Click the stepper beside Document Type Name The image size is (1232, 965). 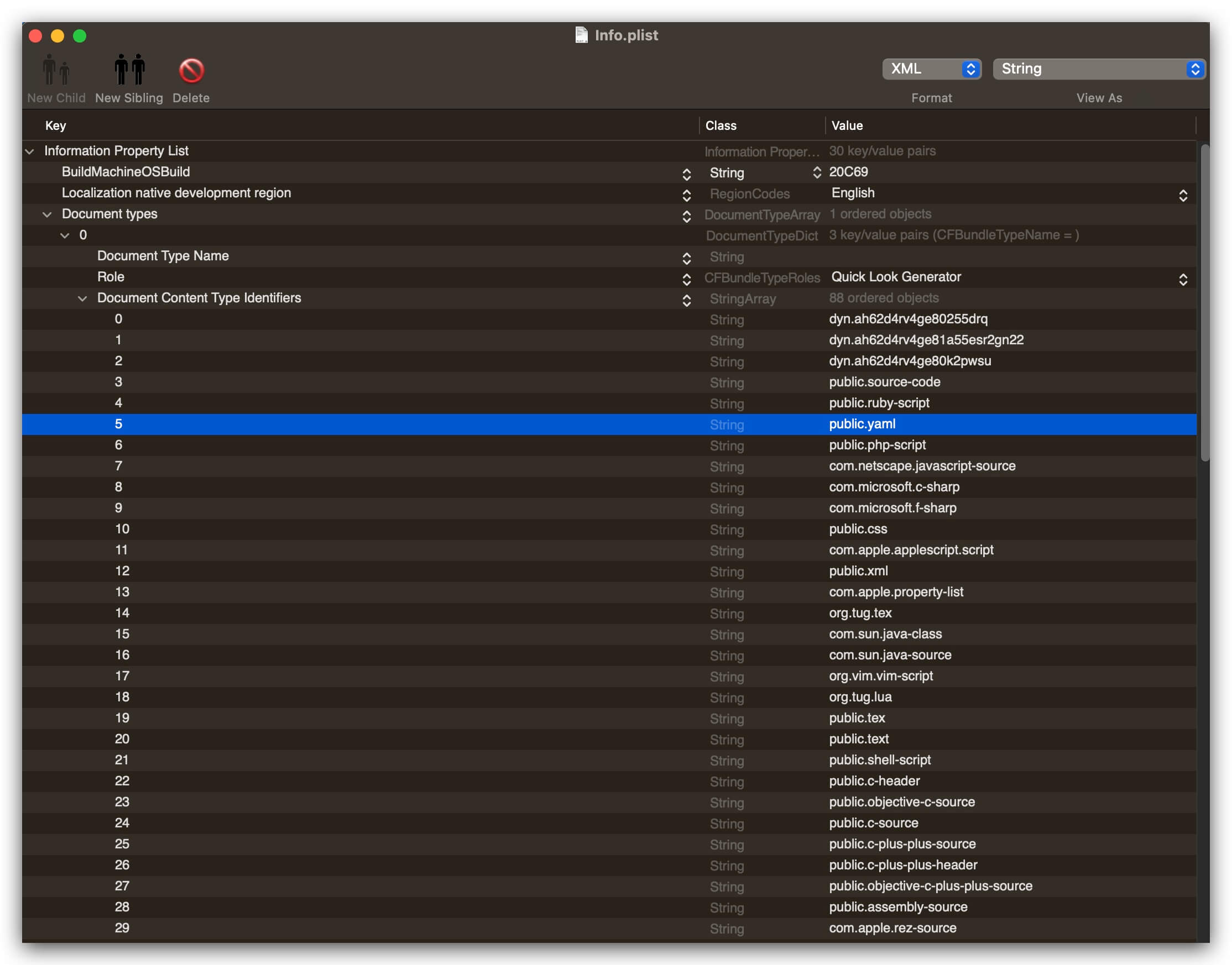[x=687, y=258]
